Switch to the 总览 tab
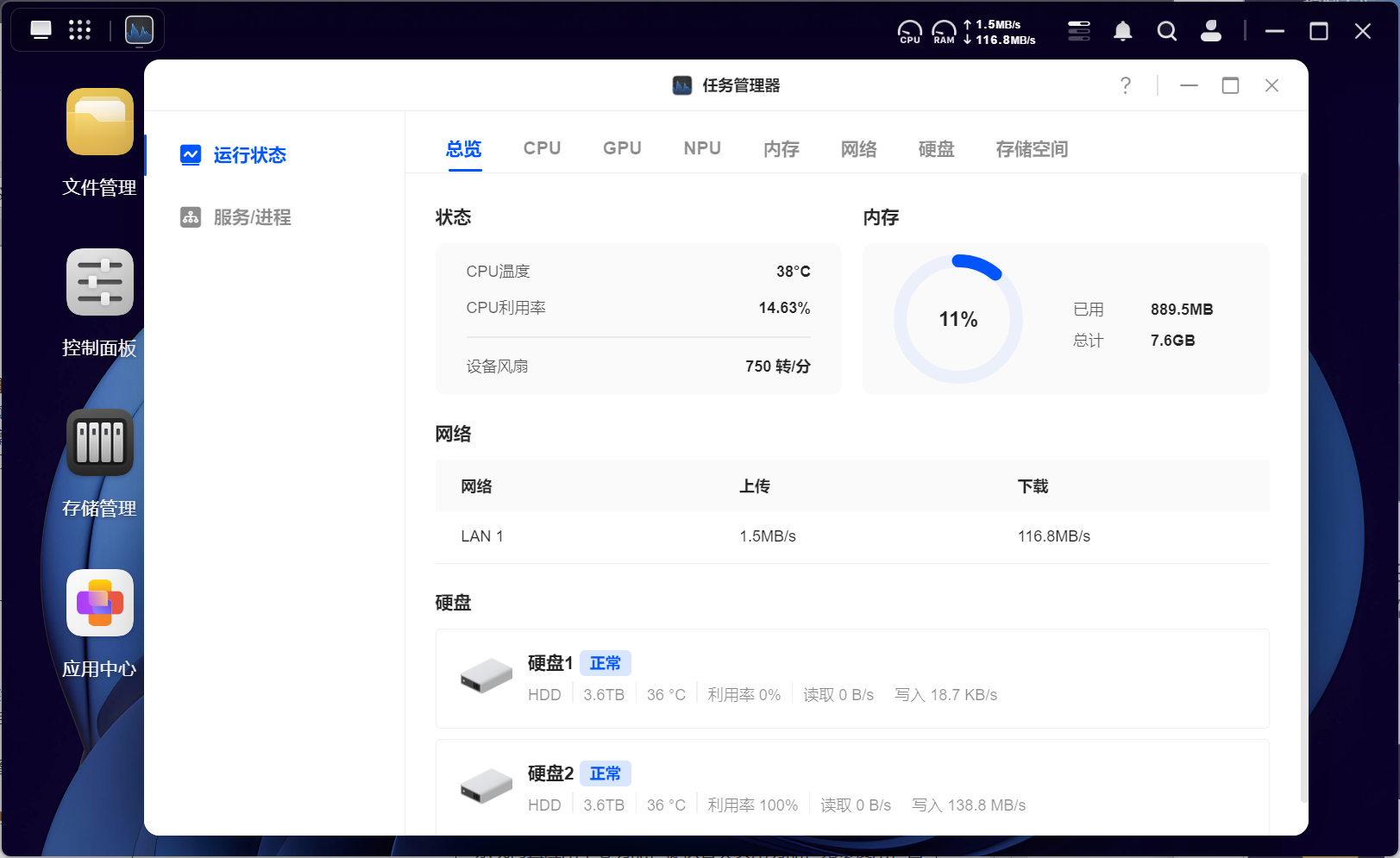This screenshot has width=1400, height=858. [x=464, y=148]
